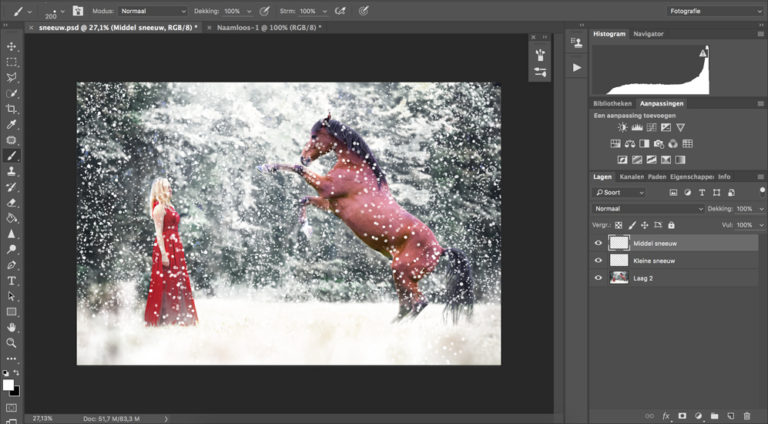Switch to the Naamloos-1 document tab
768x424 pixels.
click(x=265, y=28)
